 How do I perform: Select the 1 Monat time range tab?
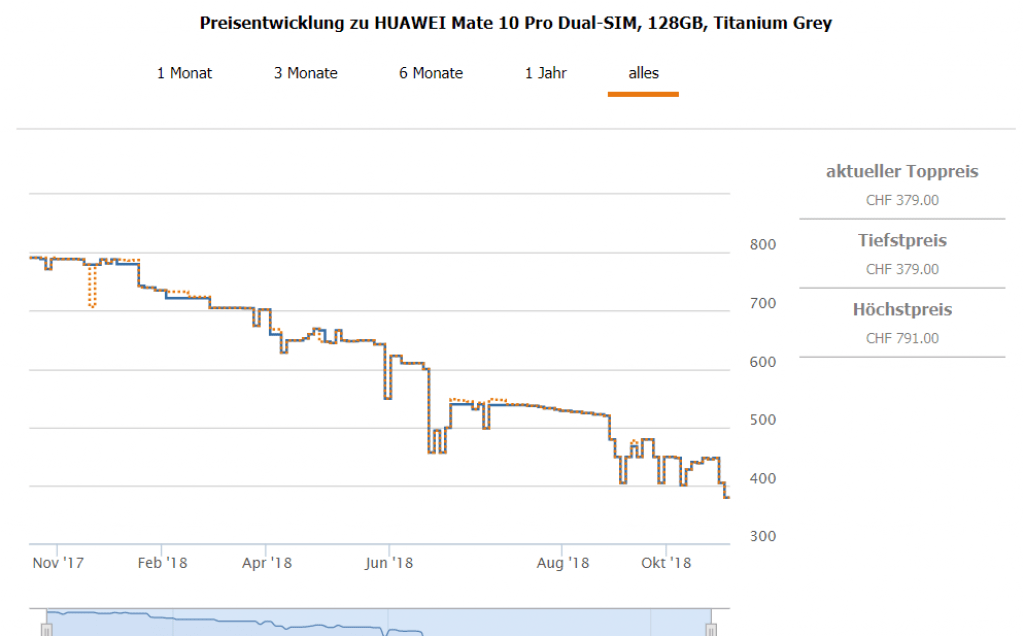pos(184,73)
